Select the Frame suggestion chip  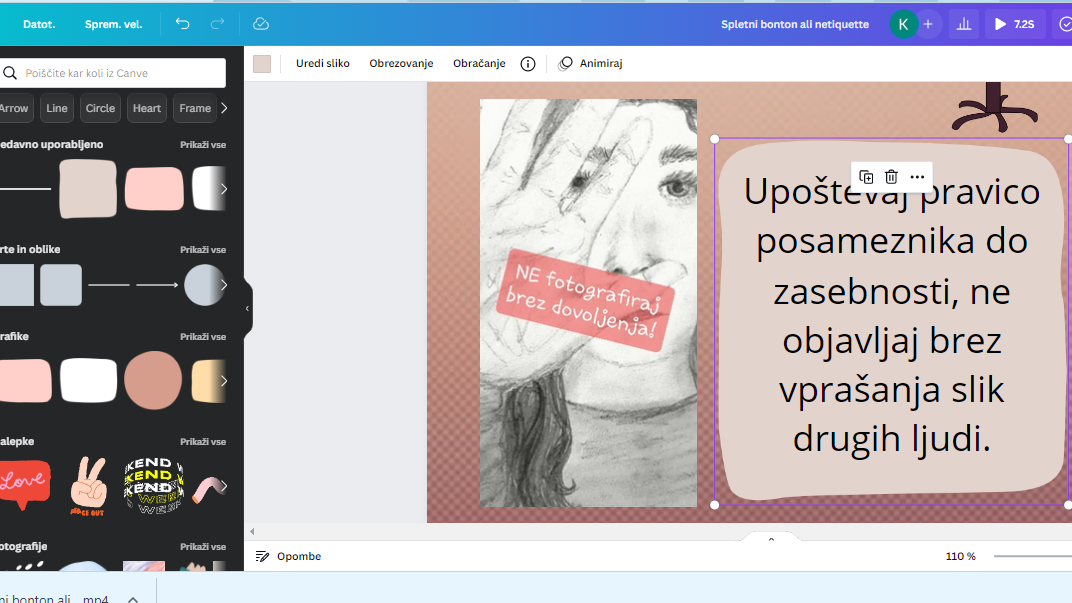[195, 108]
